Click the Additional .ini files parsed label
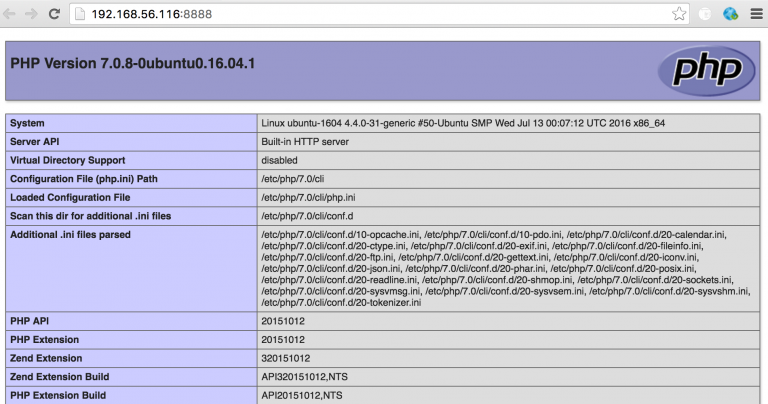This screenshot has height=404, width=768. coord(70,235)
